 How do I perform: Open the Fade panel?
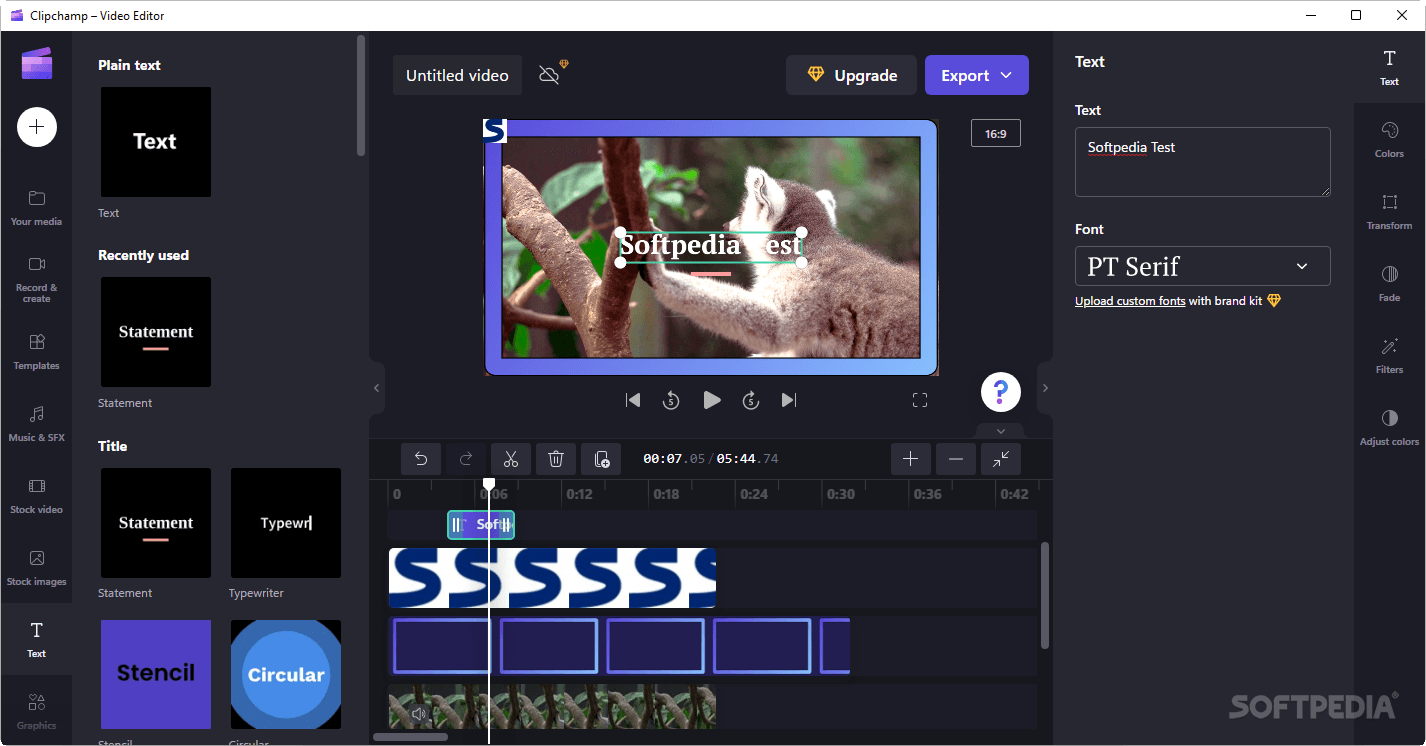[1389, 283]
